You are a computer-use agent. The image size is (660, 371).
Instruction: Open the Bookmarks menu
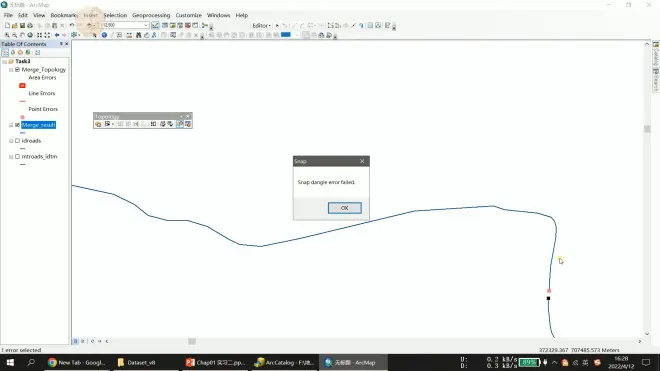[x=64, y=15]
